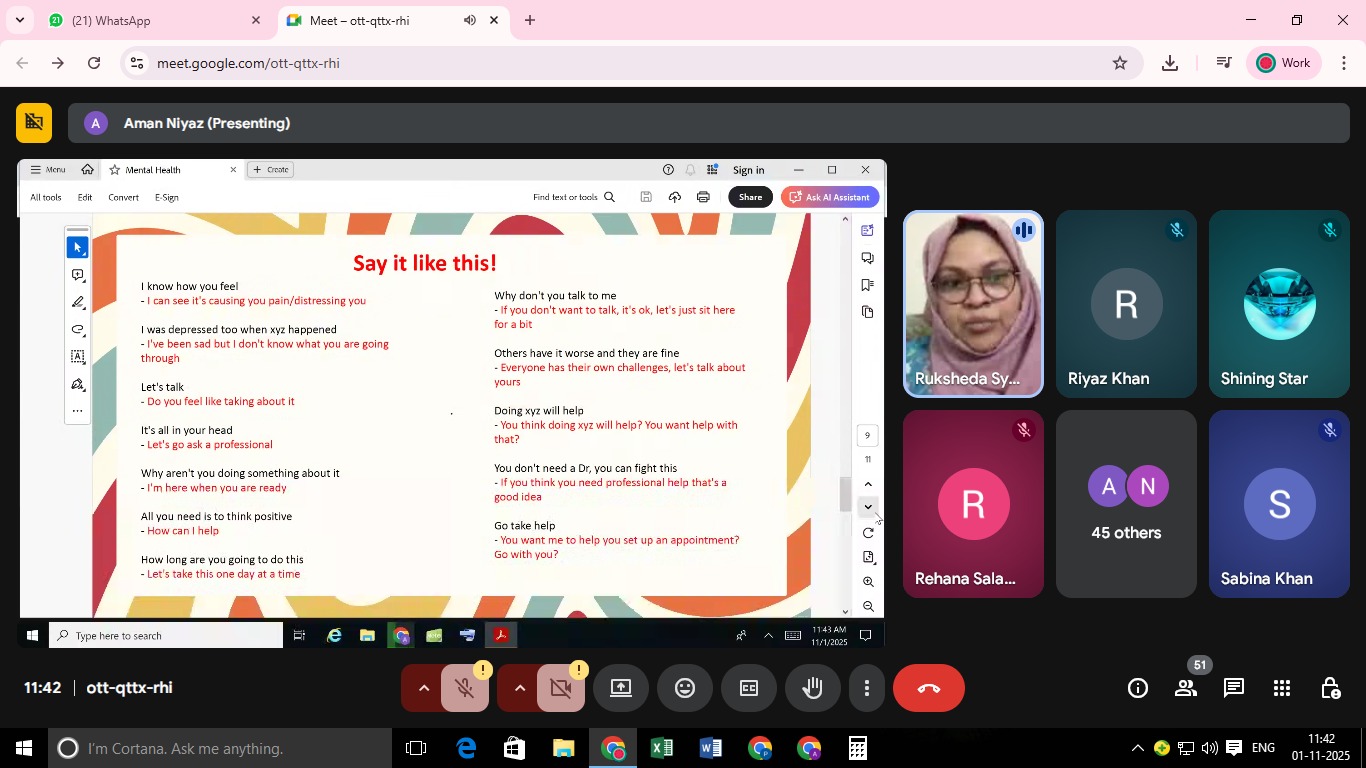The image size is (1366, 768).
Task: Open Chrome tab search dropdown arrow
Action: coord(19,20)
